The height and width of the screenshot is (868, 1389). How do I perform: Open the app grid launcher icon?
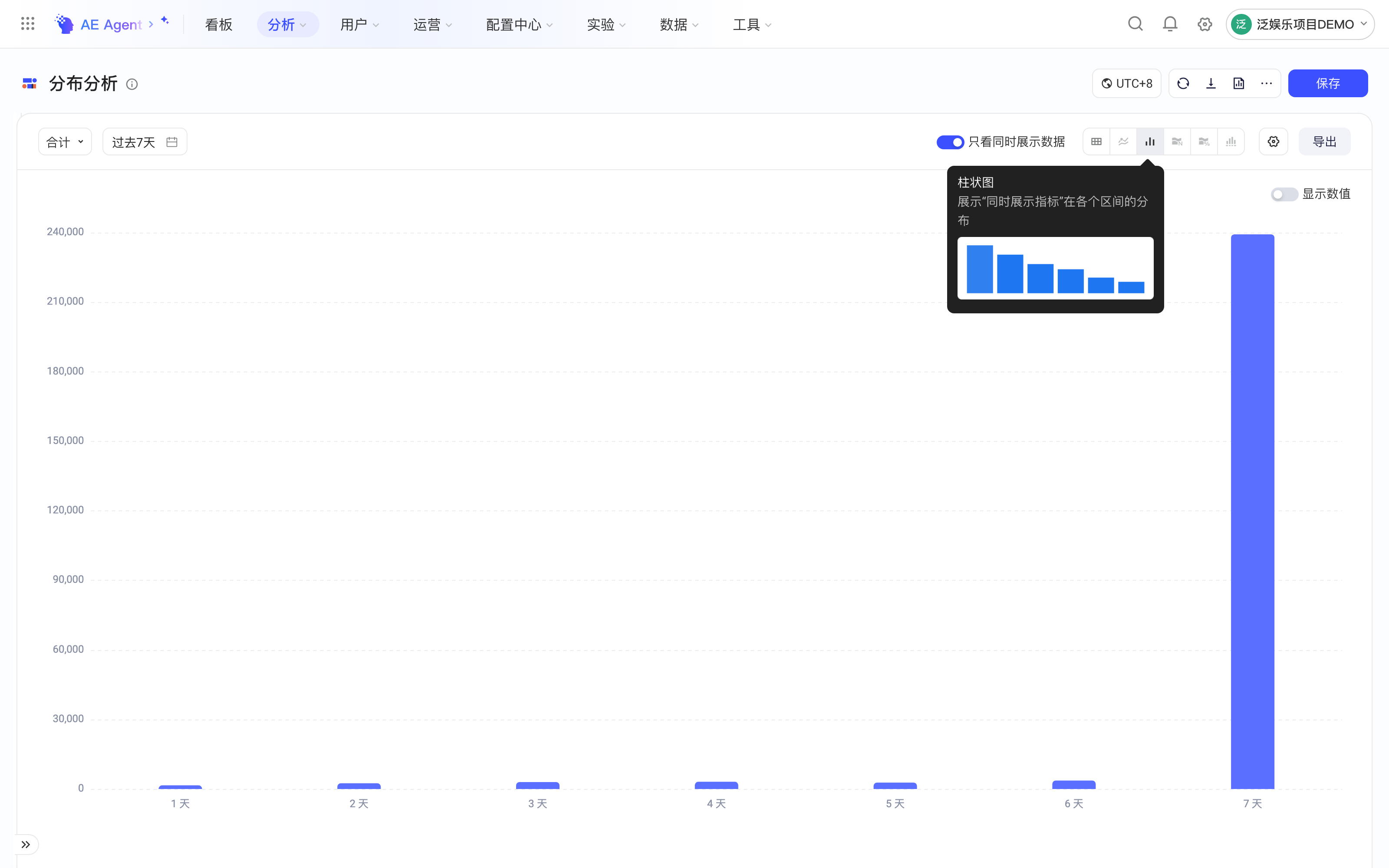27,23
